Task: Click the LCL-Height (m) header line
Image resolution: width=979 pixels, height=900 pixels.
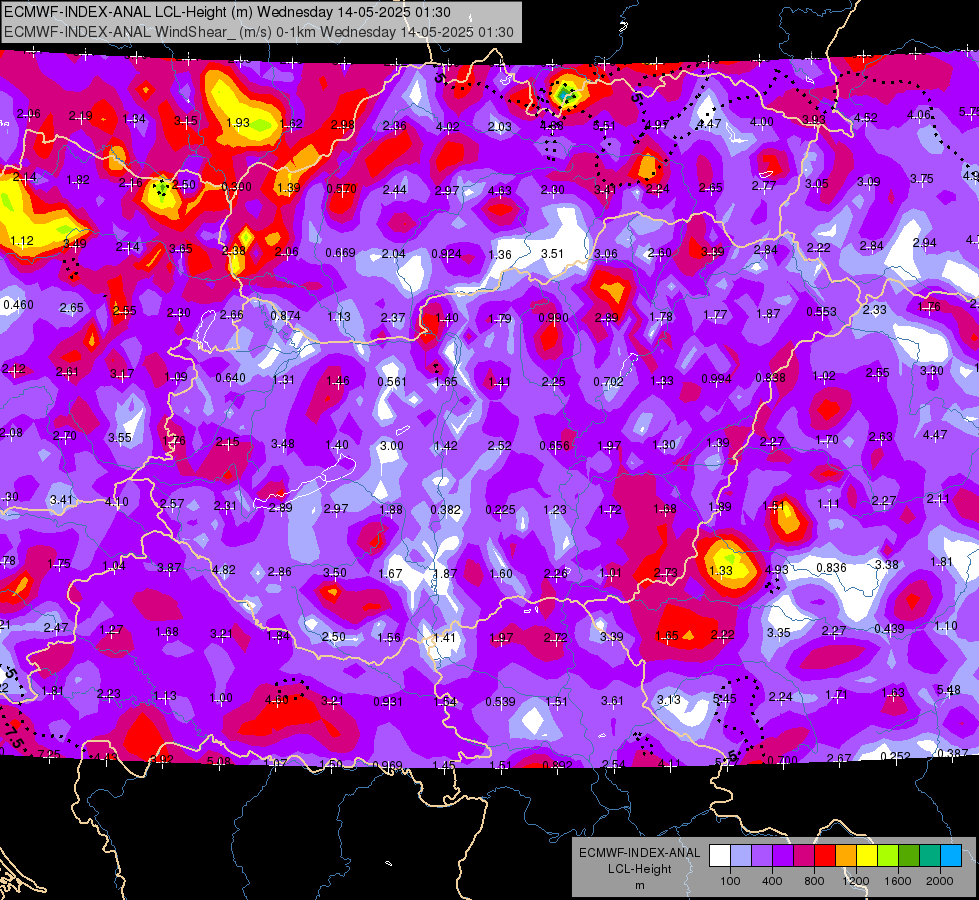Action: click(227, 12)
